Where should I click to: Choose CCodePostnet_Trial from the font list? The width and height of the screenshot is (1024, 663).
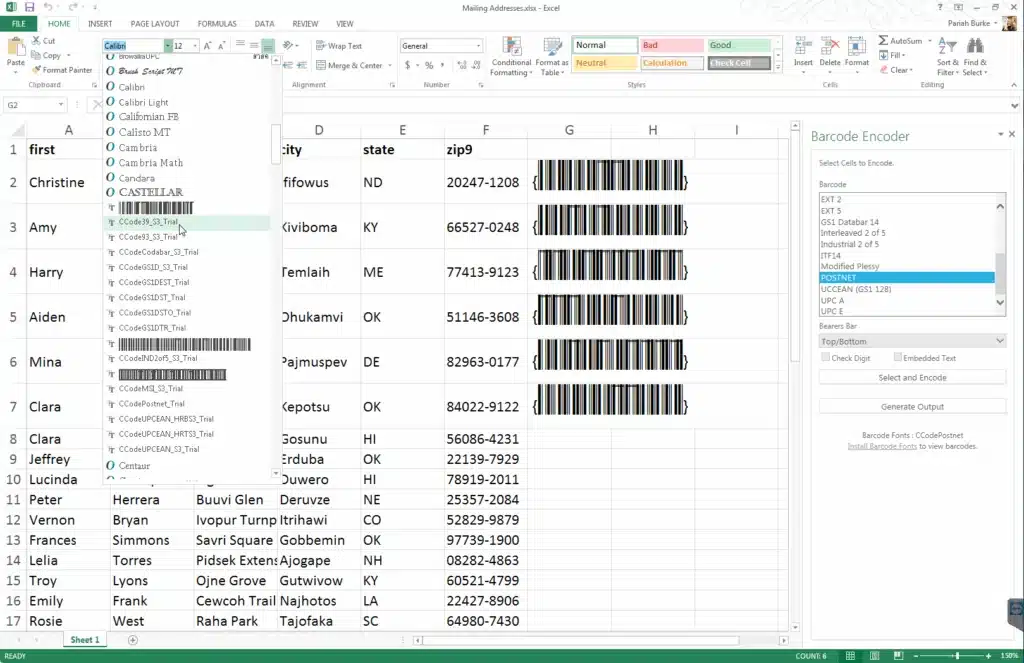[x=151, y=404]
